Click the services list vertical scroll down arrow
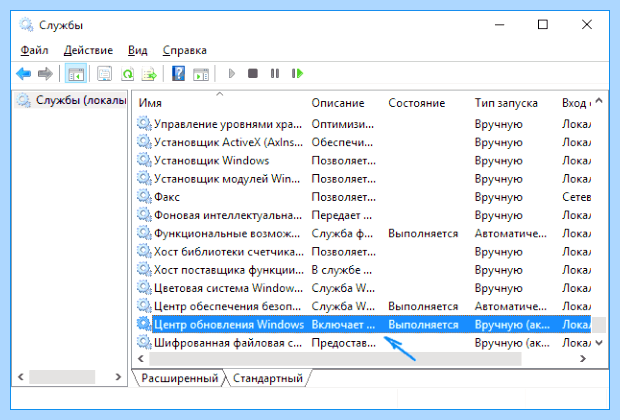The image size is (620, 420). pyautogui.click(x=599, y=342)
